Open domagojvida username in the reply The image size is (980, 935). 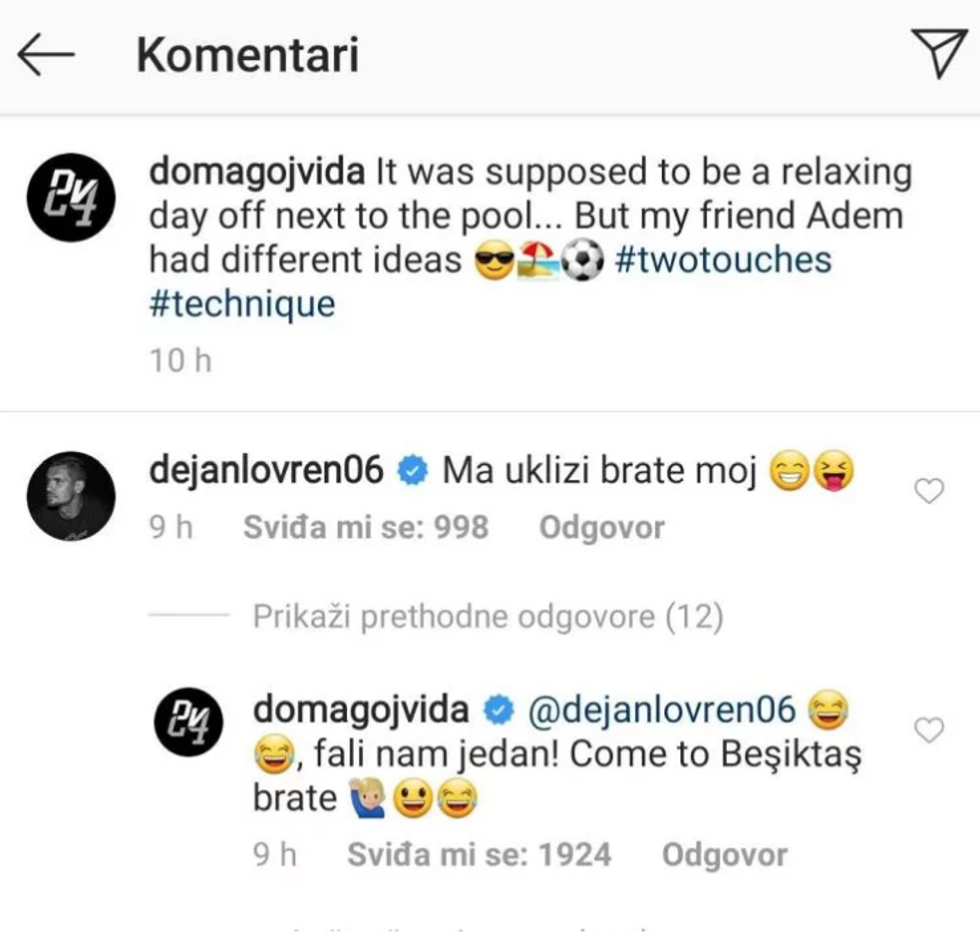coord(361,711)
